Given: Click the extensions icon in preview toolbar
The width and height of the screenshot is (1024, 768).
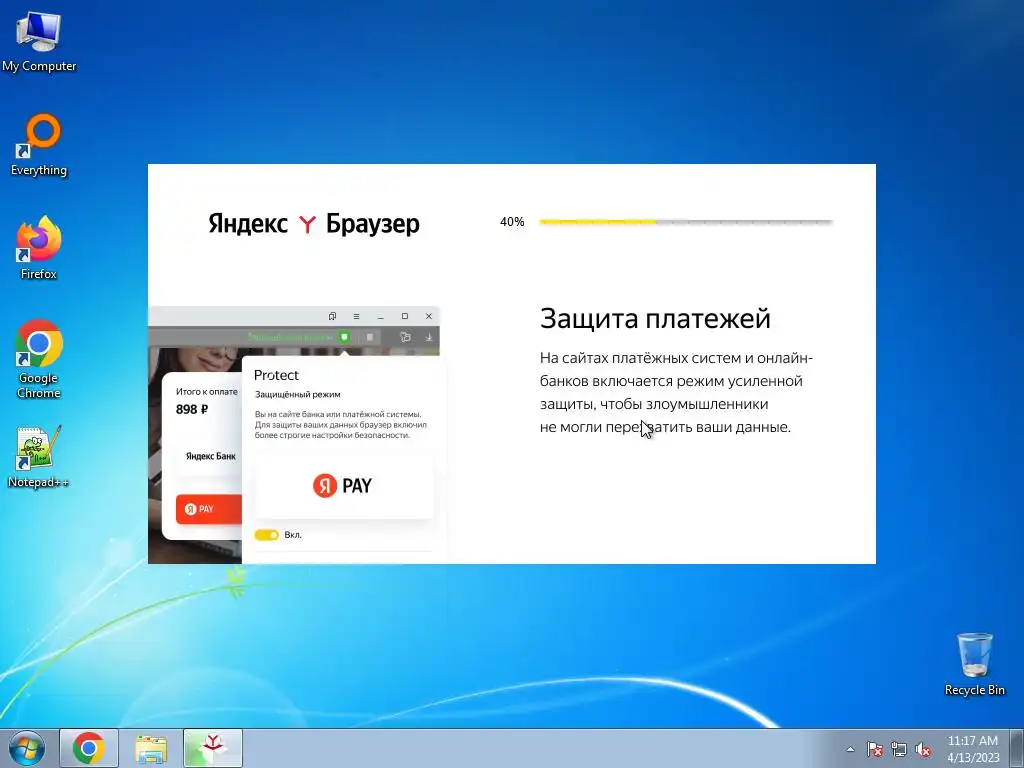Looking at the screenshot, I should point(405,337).
